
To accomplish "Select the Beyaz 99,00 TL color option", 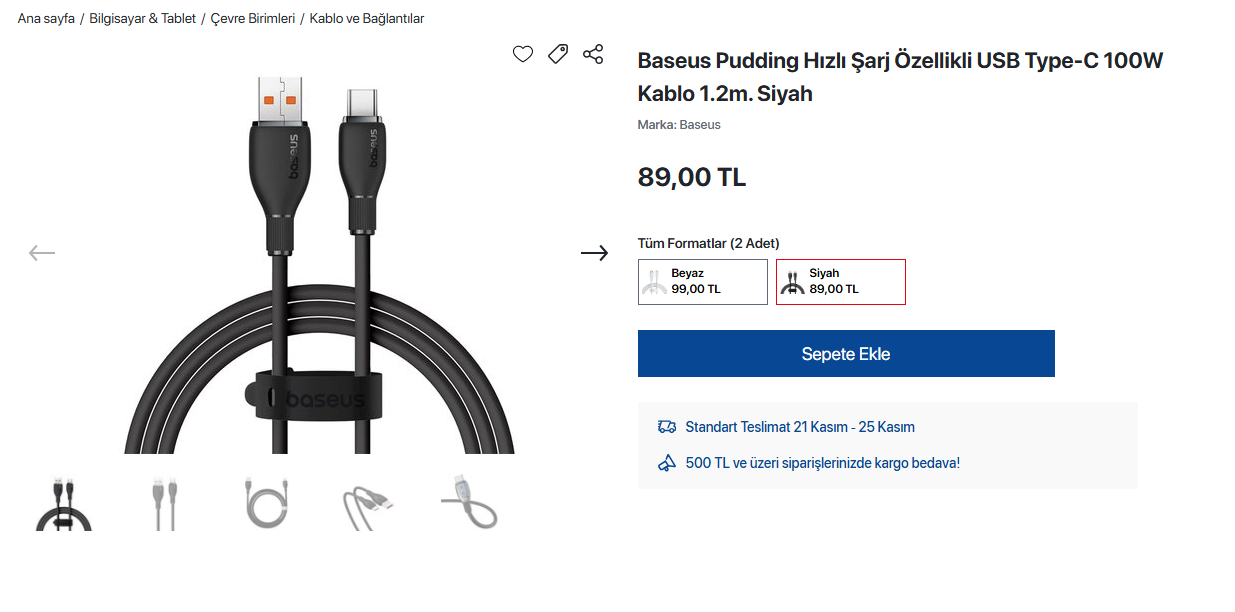I will click(x=703, y=281).
